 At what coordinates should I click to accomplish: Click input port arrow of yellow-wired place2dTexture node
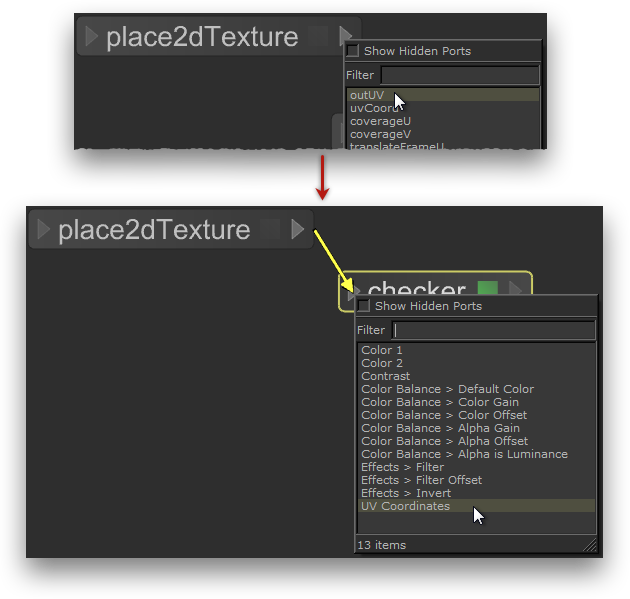click(43, 230)
